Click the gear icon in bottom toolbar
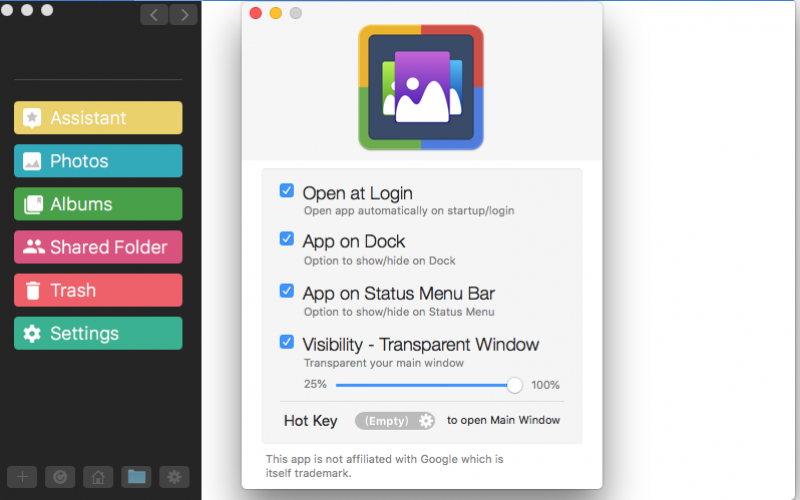This screenshot has height=500, width=800. click(x=174, y=477)
